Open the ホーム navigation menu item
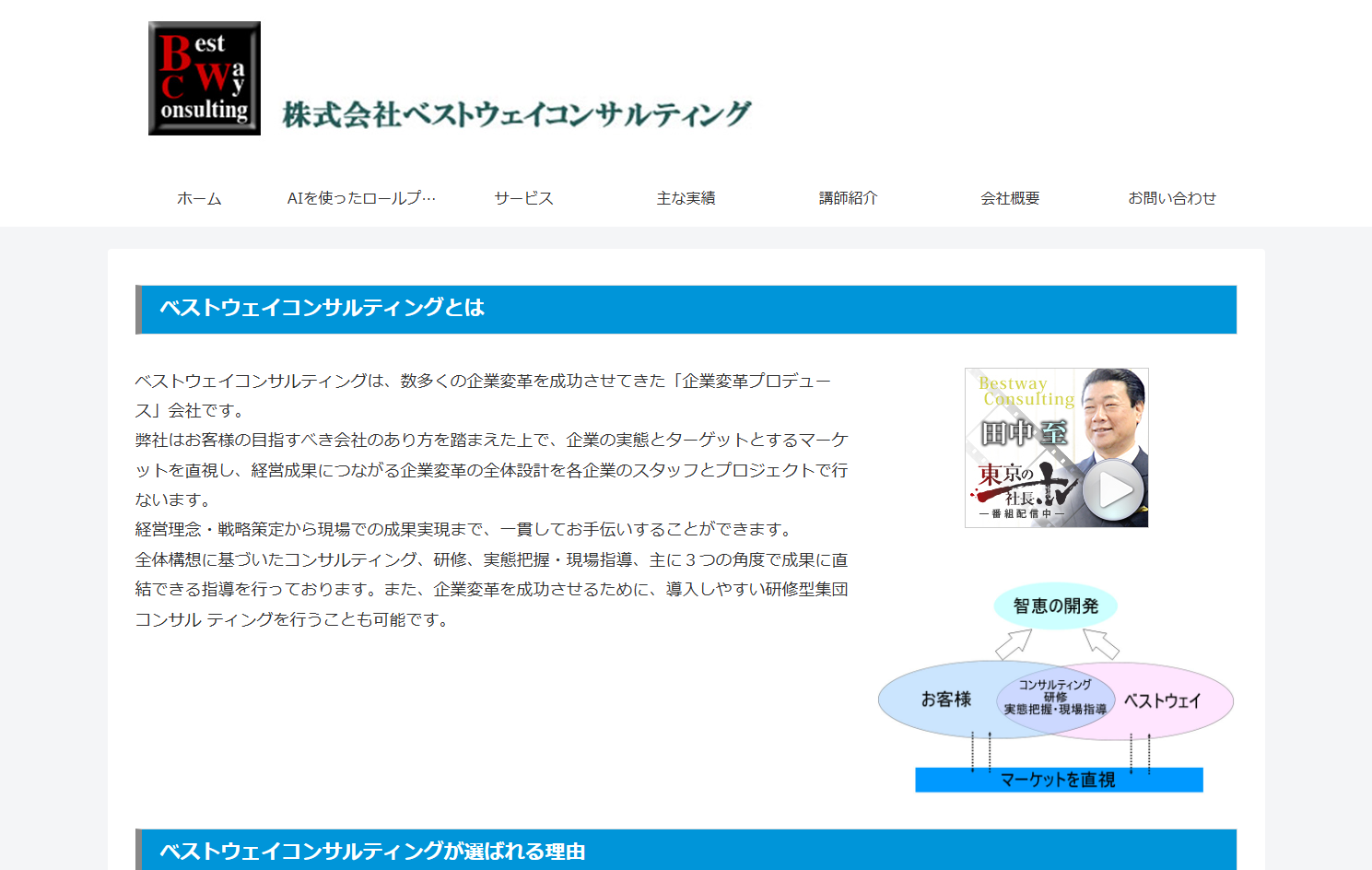 (199, 196)
